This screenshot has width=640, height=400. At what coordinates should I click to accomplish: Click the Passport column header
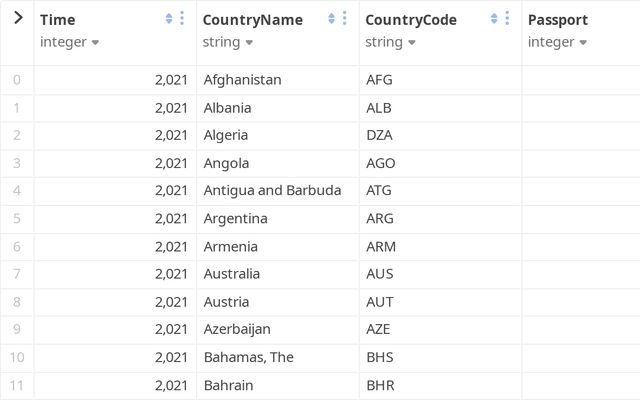pyautogui.click(x=558, y=20)
